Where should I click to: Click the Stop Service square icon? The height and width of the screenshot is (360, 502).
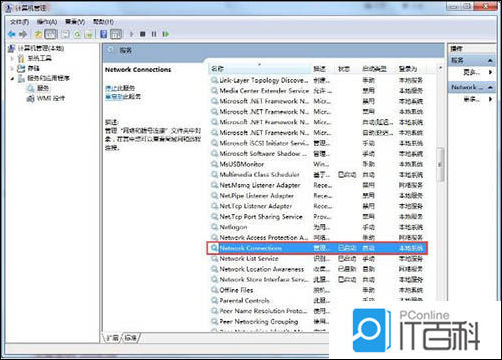click(143, 34)
